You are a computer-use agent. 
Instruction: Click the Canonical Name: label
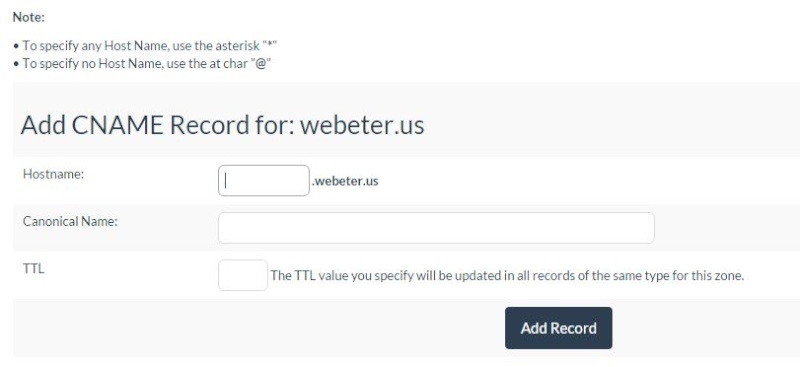tap(70, 222)
